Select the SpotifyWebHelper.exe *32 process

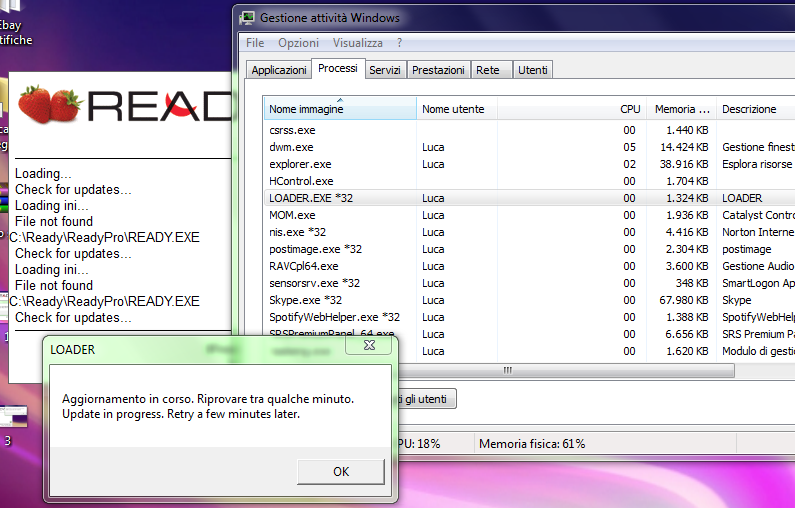[x=529, y=317]
